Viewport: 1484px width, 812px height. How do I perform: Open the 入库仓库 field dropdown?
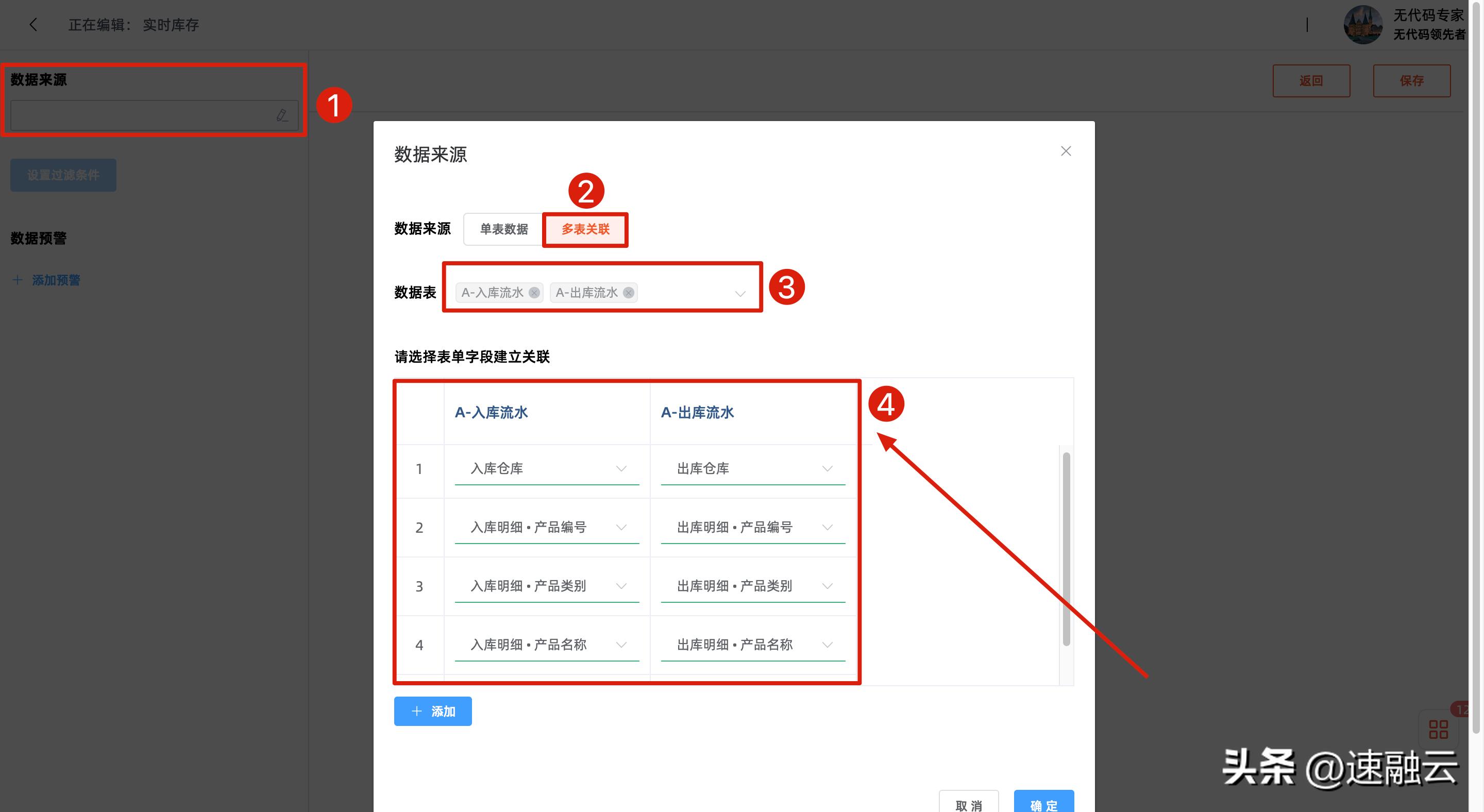click(x=621, y=468)
